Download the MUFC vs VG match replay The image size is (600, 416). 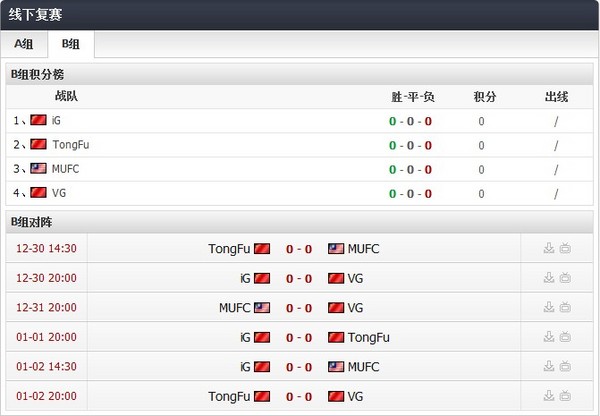click(x=548, y=308)
